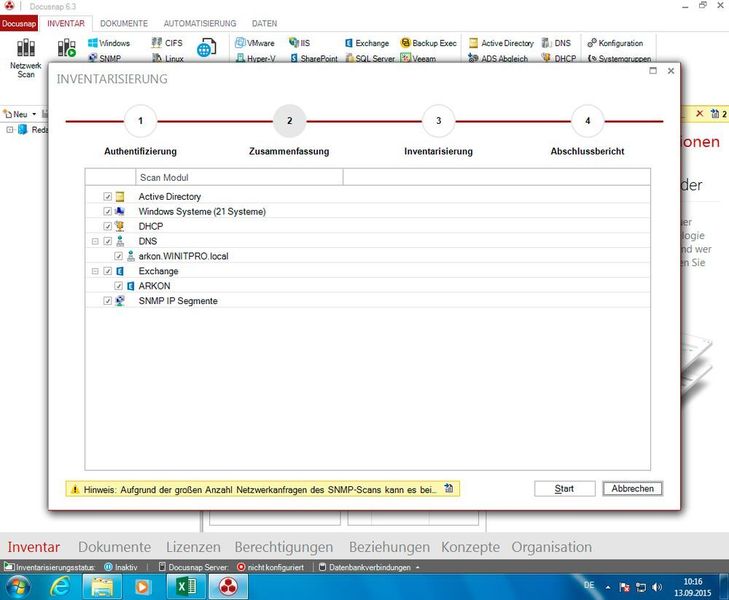Collapse the DNS tree node
The height and width of the screenshot is (600, 729).
point(95,241)
